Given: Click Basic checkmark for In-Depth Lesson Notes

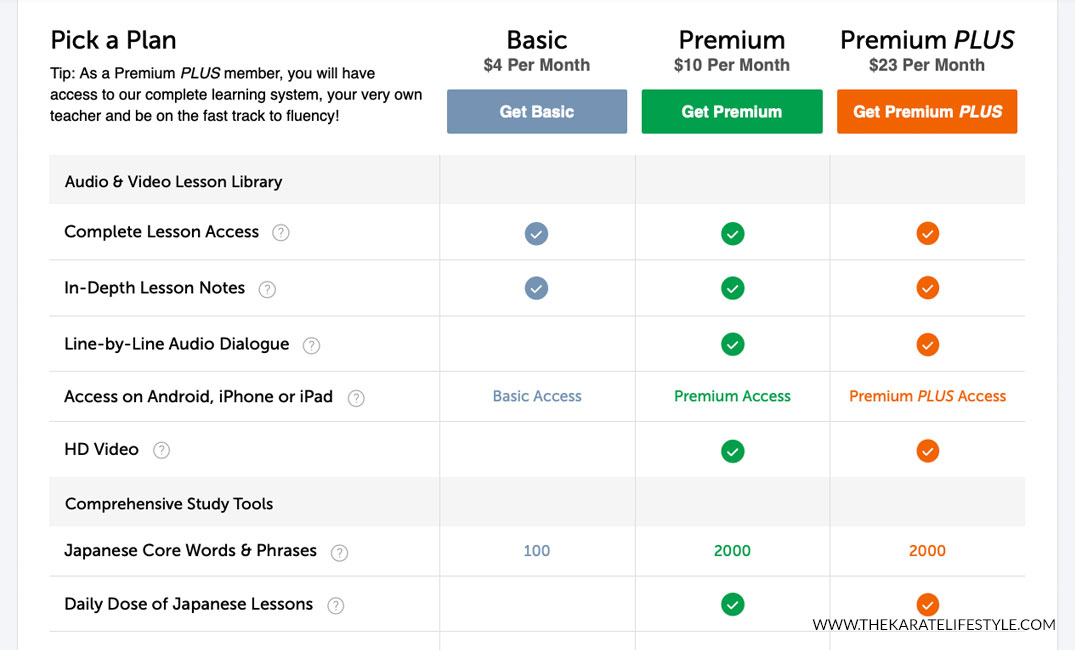Looking at the screenshot, I should coord(537,289).
